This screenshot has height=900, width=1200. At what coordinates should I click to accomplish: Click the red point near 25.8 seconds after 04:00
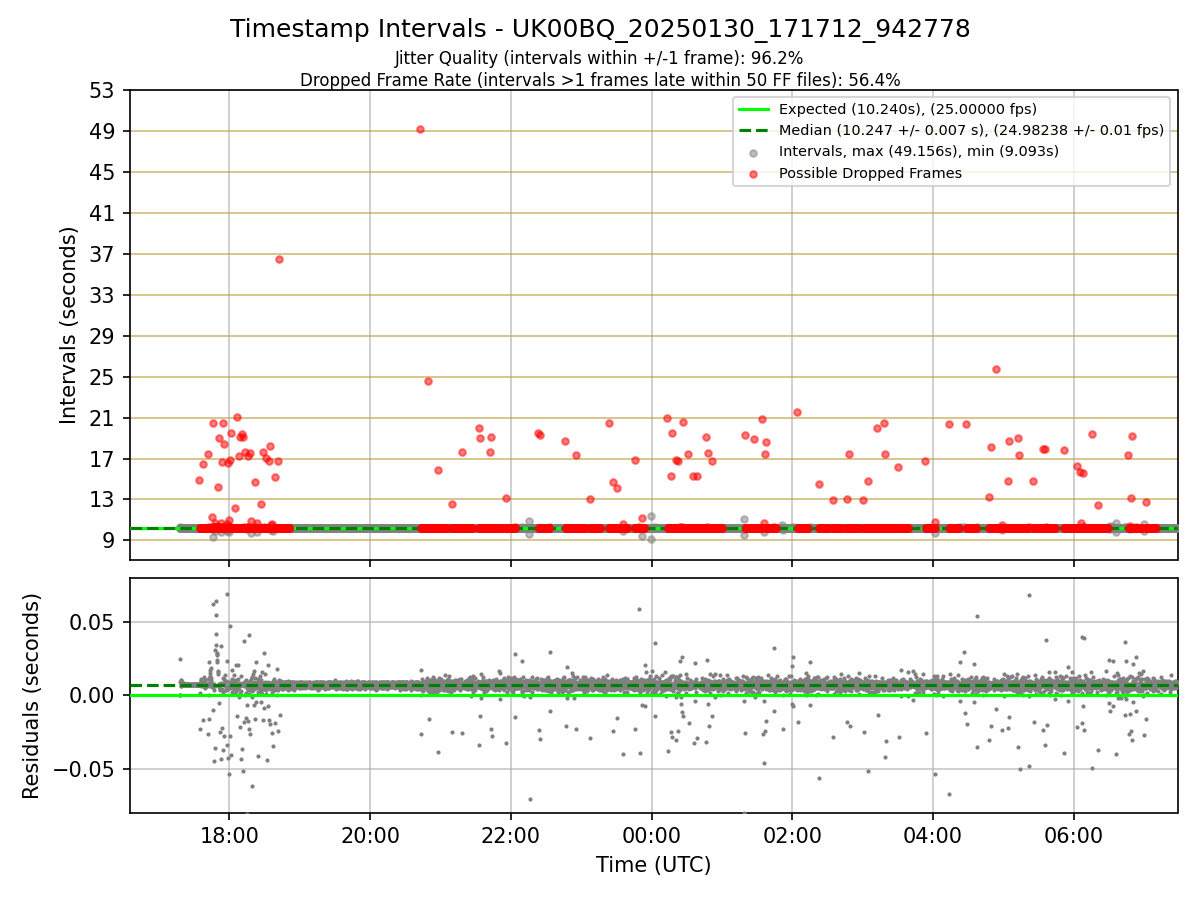pyautogui.click(x=996, y=369)
